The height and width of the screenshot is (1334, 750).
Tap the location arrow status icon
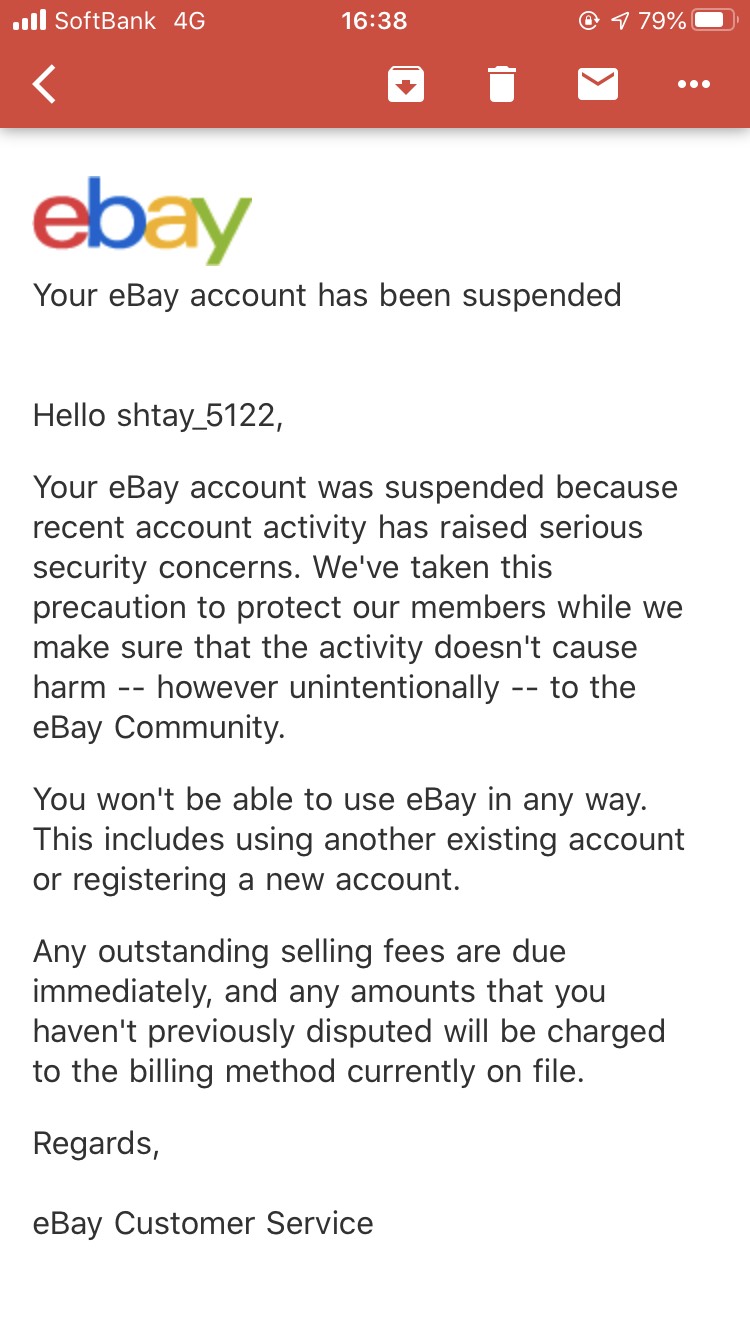click(620, 20)
